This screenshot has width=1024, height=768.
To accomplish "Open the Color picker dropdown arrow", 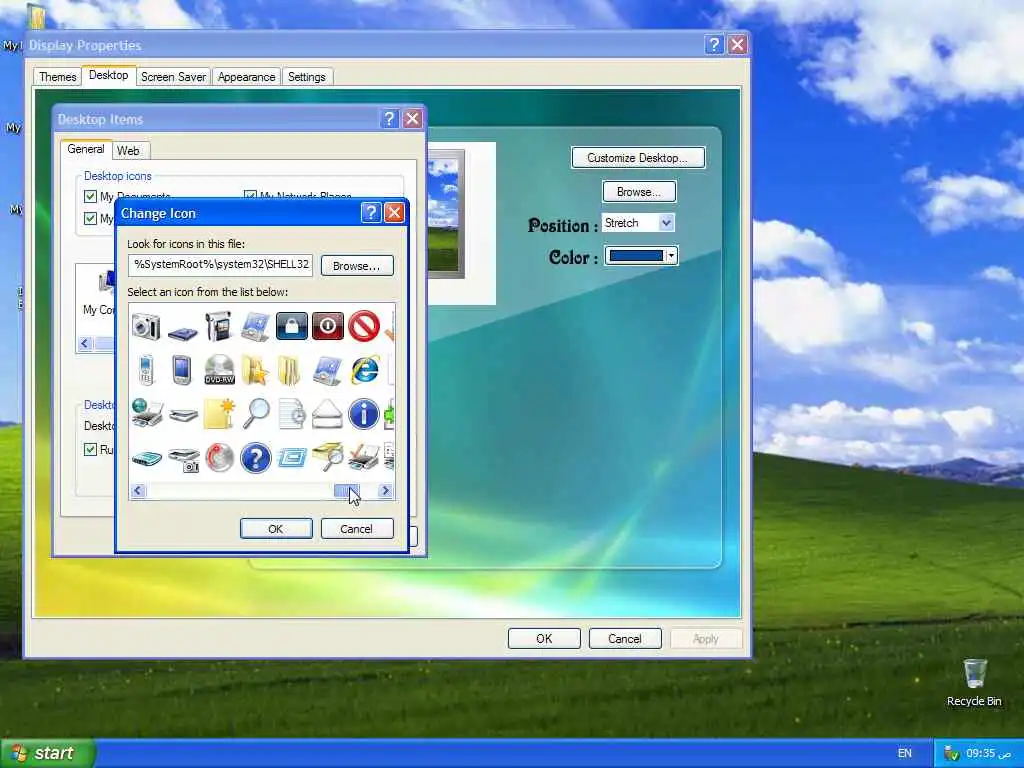I will (x=671, y=255).
